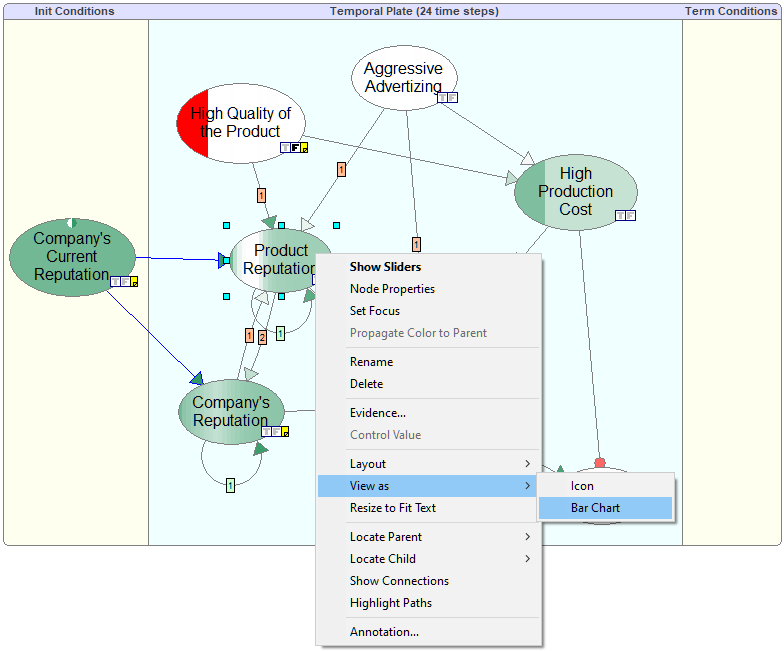Click order label 2 on Product Reputation arc

(262, 338)
